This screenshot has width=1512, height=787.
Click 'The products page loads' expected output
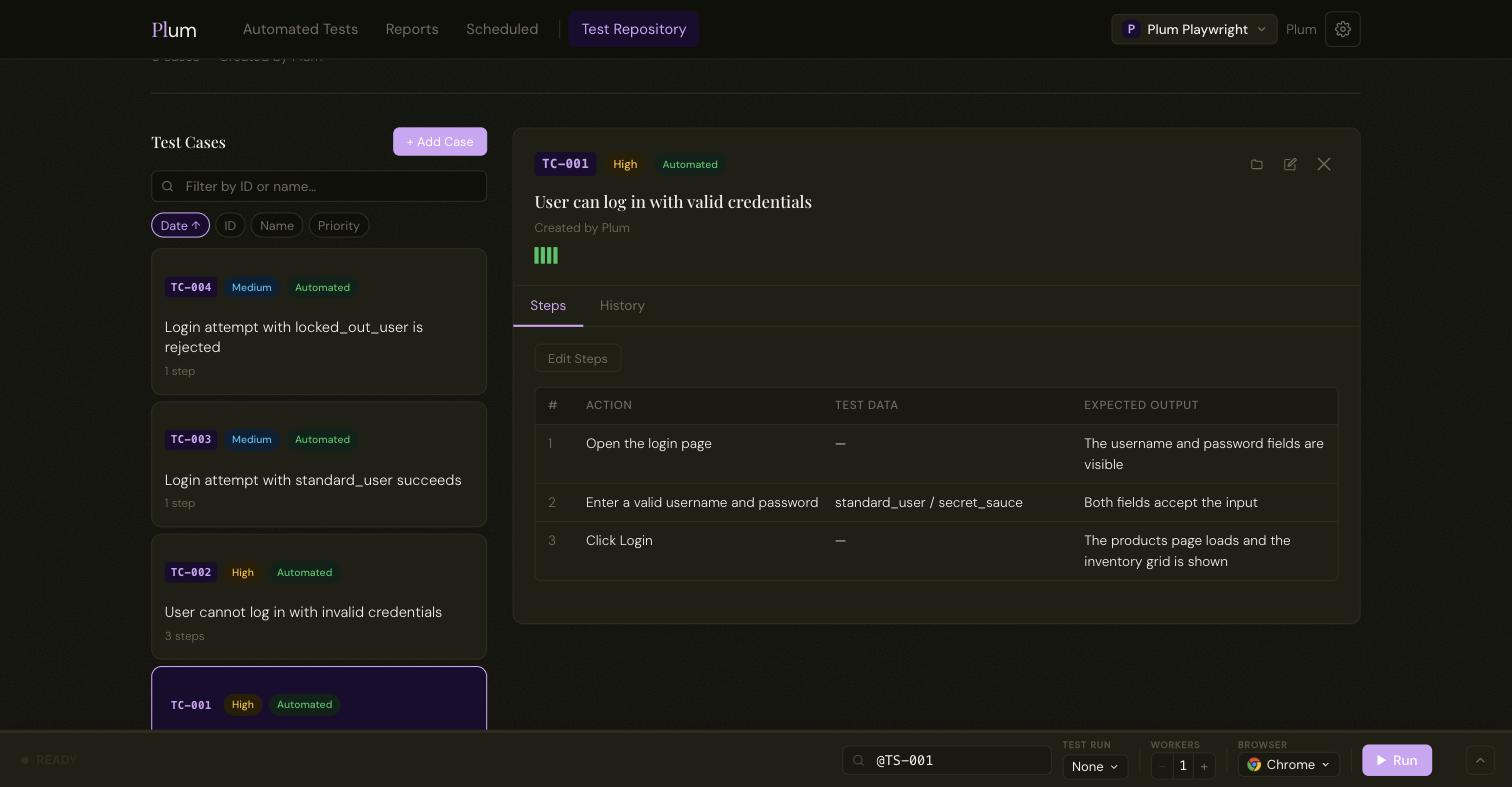pyautogui.click(x=1187, y=550)
